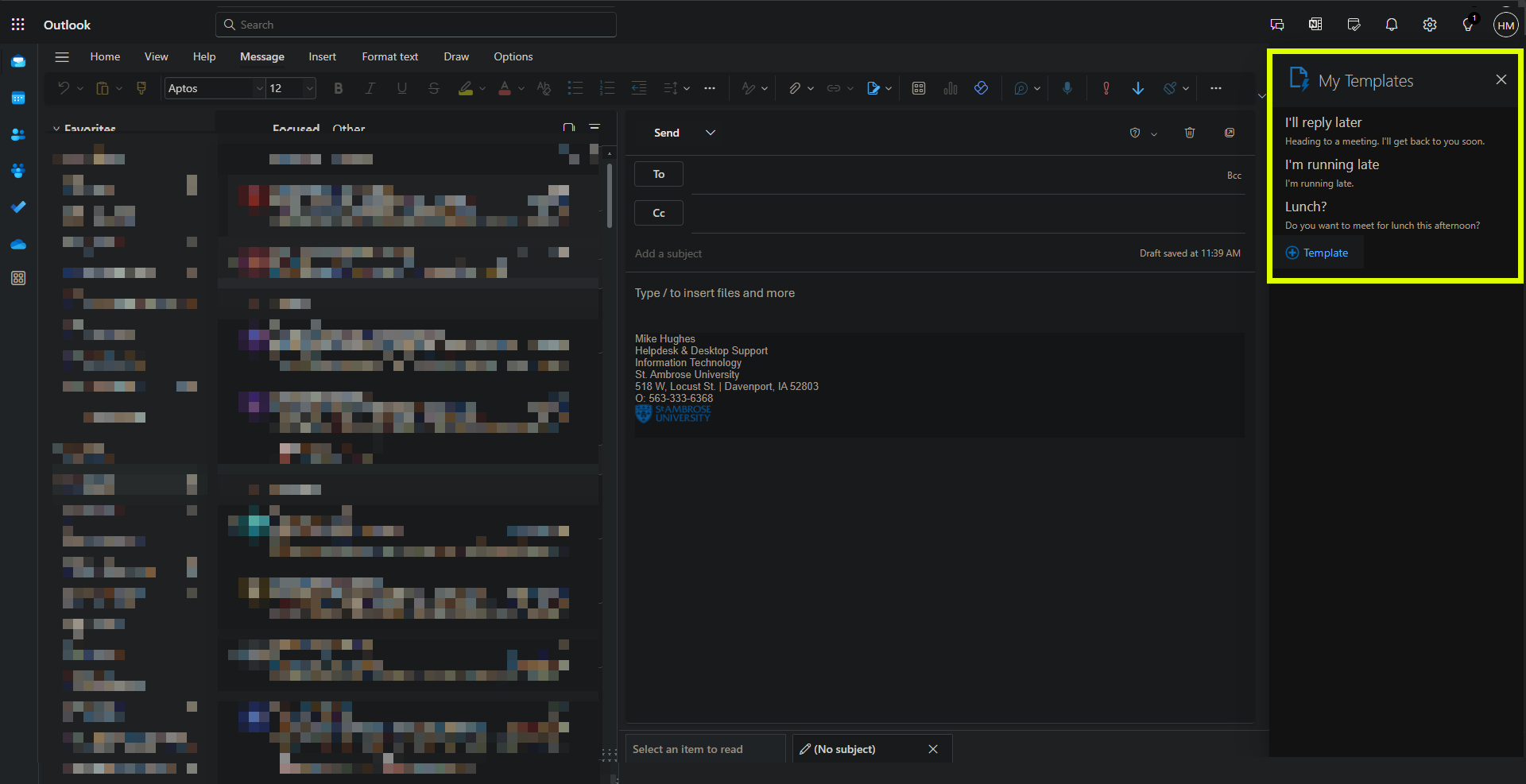Viewport: 1526px width, 784px height.
Task: Mark message as low importance
Action: point(1138,88)
